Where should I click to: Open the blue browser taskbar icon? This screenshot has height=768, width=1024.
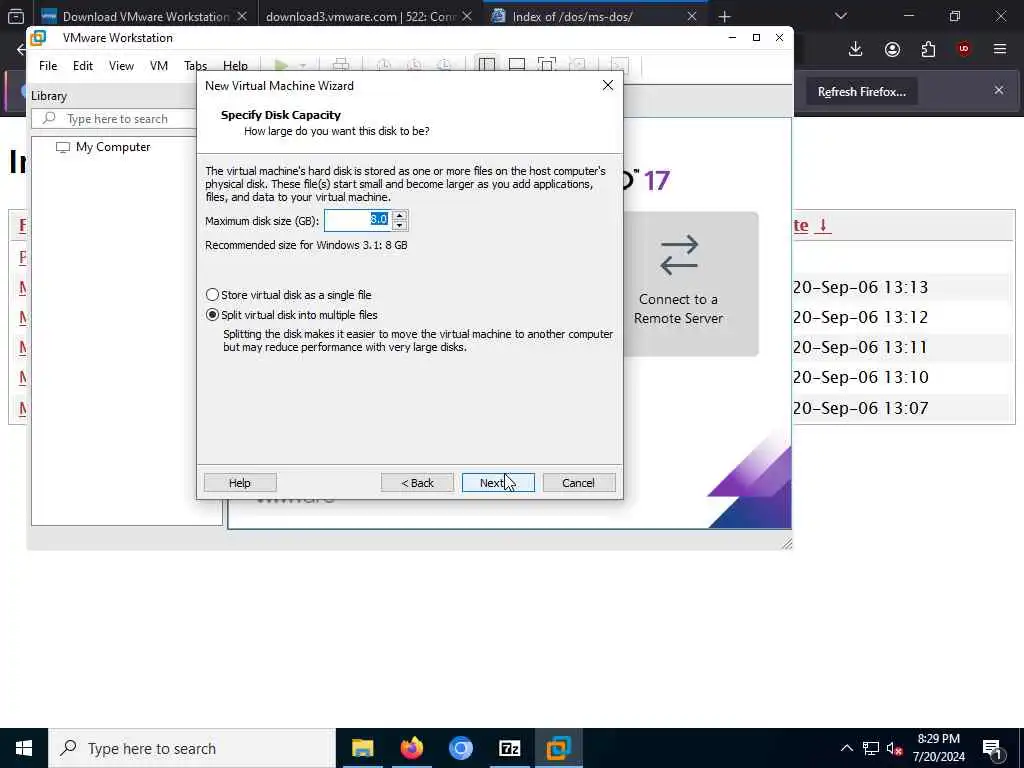(460, 748)
